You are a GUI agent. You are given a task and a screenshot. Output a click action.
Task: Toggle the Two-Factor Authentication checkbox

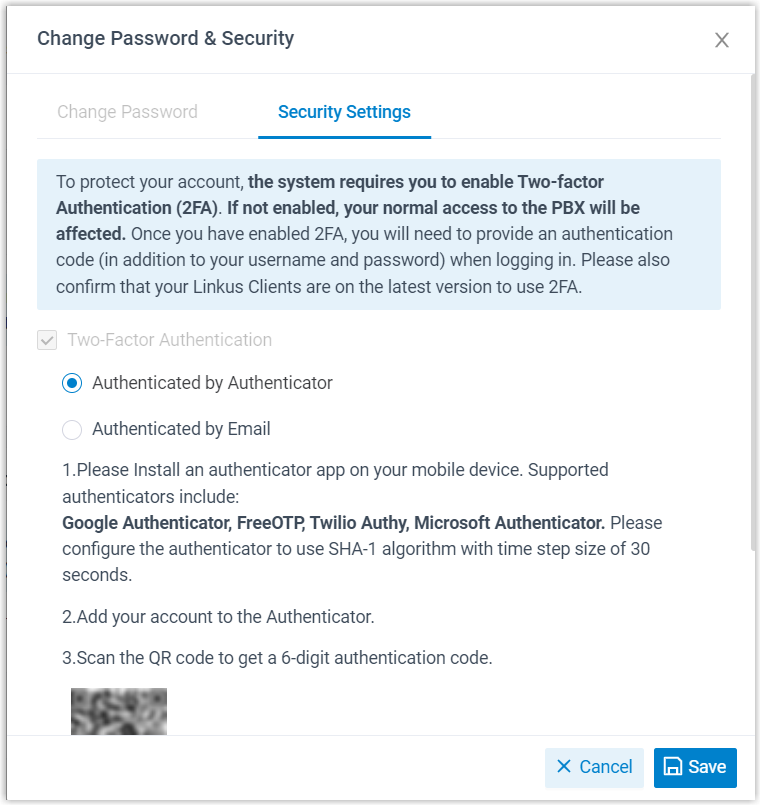[x=47, y=340]
